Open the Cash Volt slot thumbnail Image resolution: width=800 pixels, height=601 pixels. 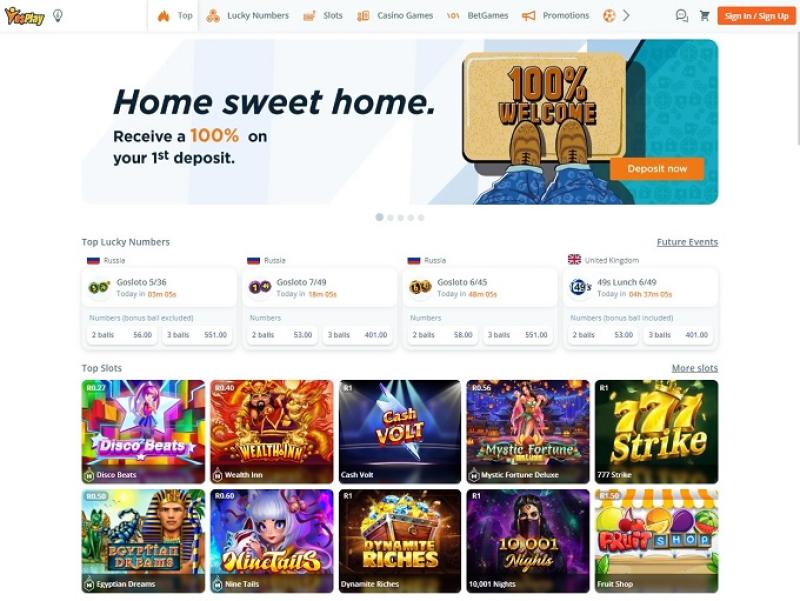point(399,432)
